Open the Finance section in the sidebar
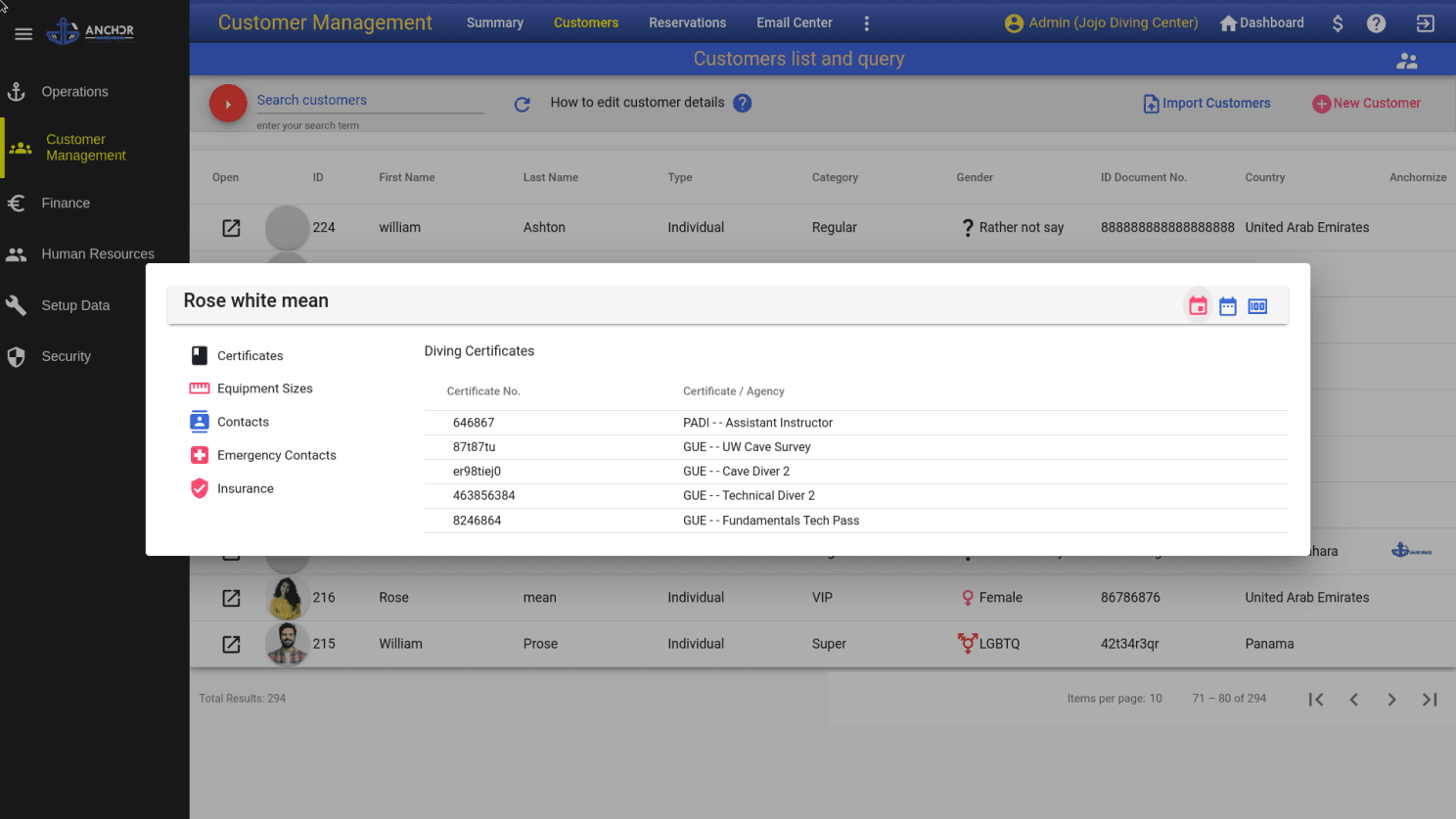Image resolution: width=1456 pixels, height=819 pixels. point(66,203)
